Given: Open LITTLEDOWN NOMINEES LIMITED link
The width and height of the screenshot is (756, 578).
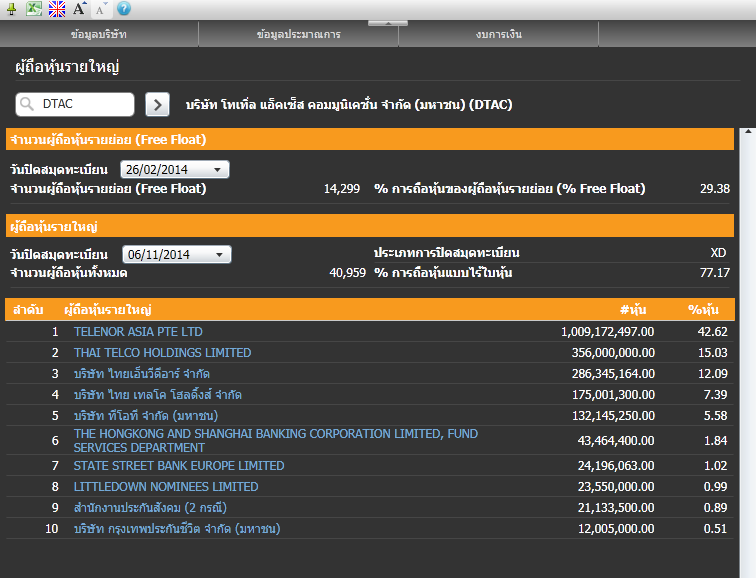Looking at the screenshot, I should pos(166,487).
